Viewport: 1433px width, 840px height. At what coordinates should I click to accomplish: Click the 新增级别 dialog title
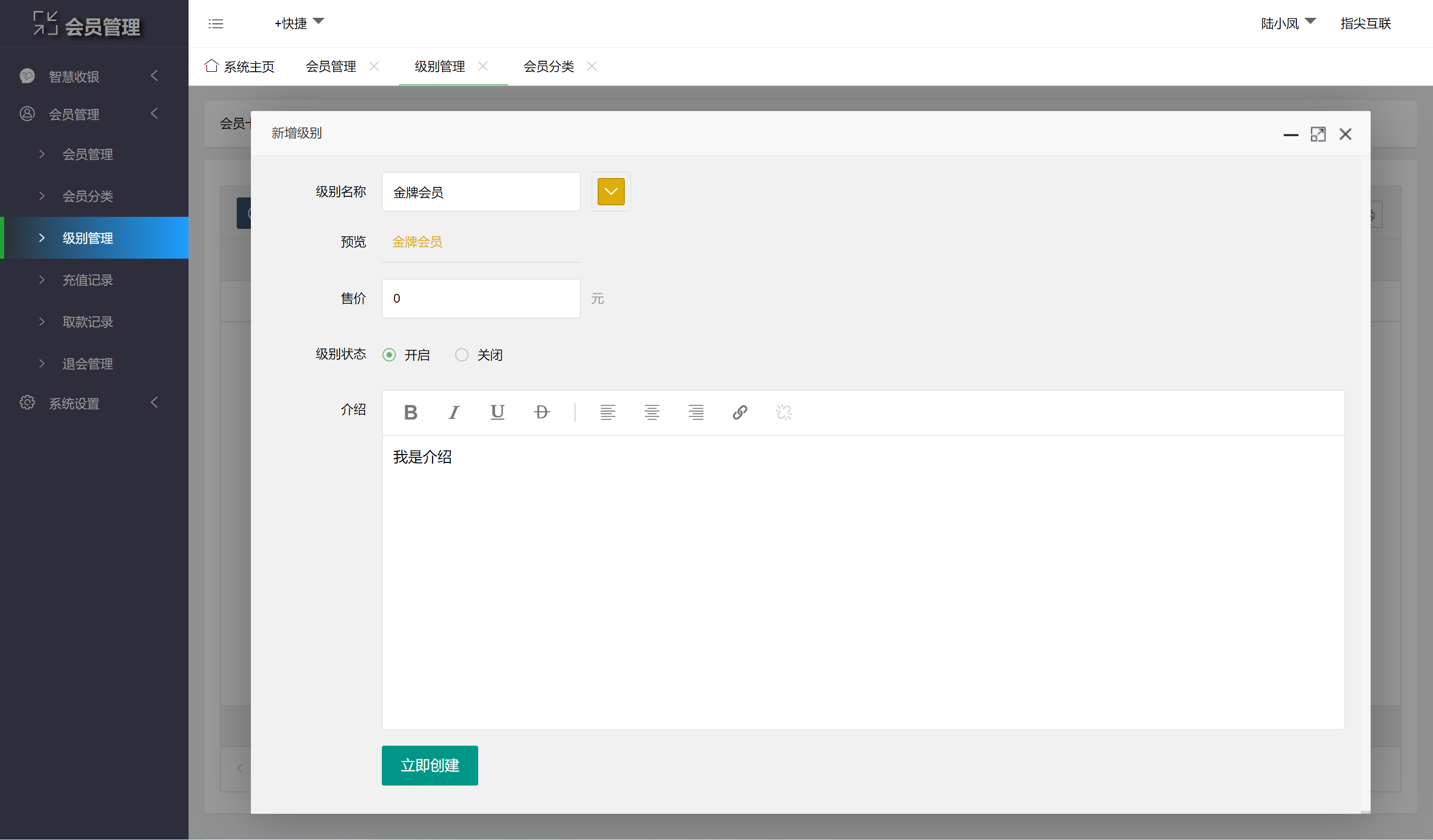coord(297,133)
